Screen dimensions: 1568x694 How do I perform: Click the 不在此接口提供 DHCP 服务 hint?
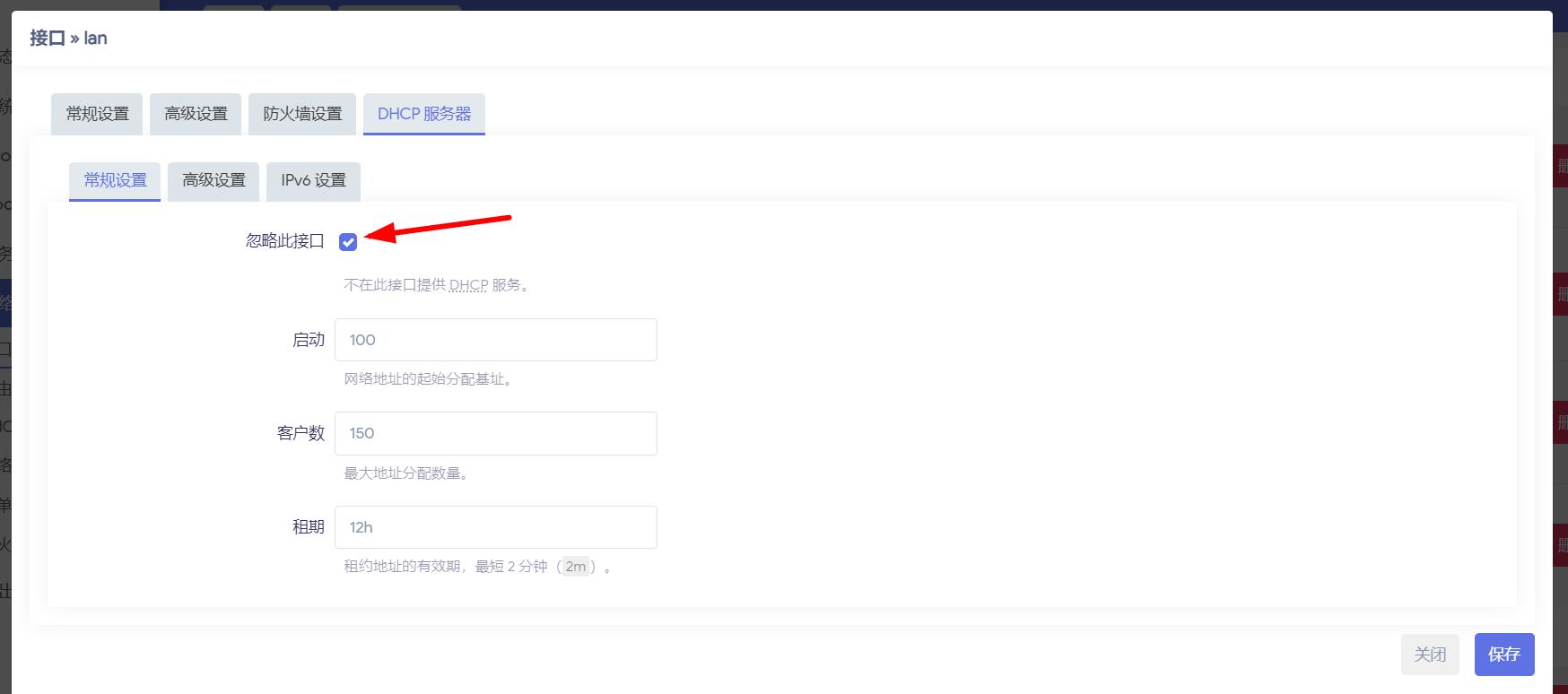click(x=439, y=285)
